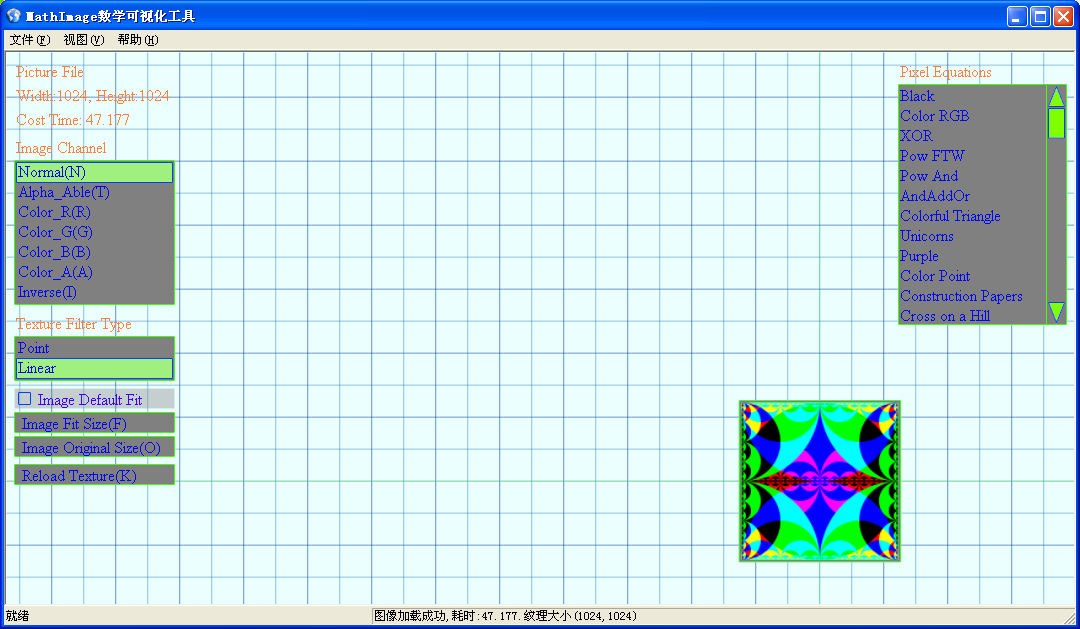Select the Linear texture filter
This screenshot has width=1080, height=629.
94,368
